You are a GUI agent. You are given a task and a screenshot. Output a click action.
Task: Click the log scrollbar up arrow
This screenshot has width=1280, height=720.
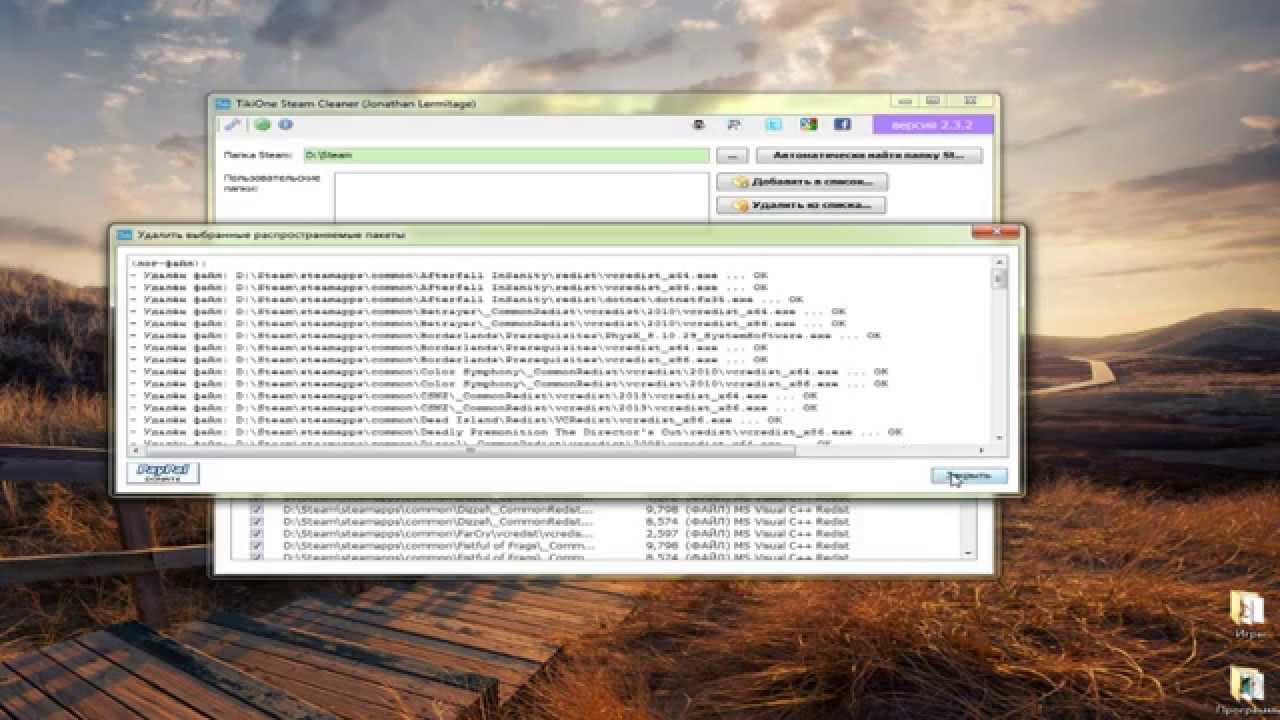(998, 262)
